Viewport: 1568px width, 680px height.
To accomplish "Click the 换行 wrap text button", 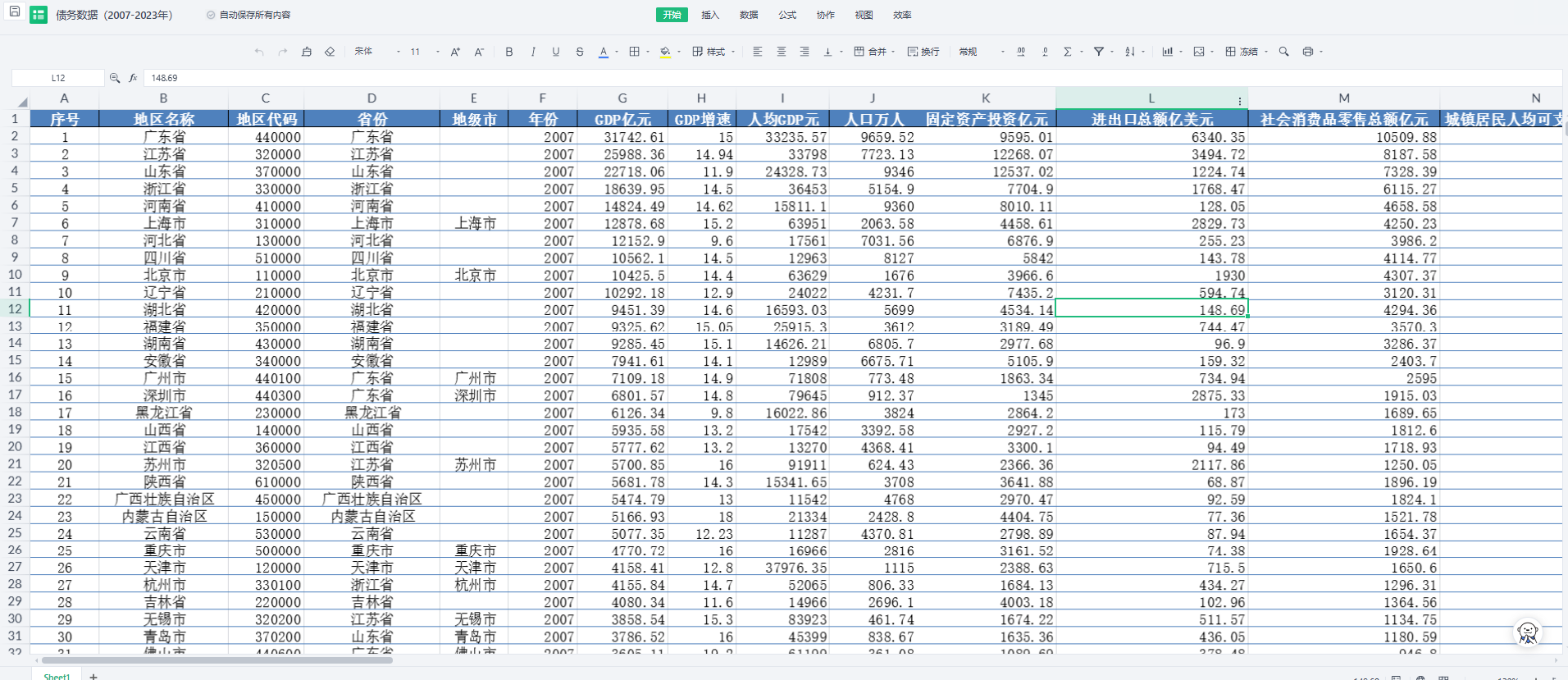I will pyautogui.click(x=923, y=52).
